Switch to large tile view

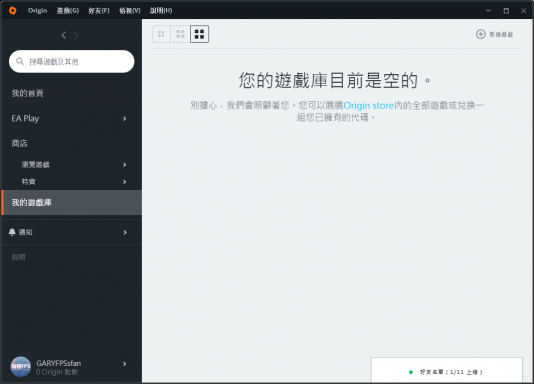pyautogui.click(x=200, y=34)
